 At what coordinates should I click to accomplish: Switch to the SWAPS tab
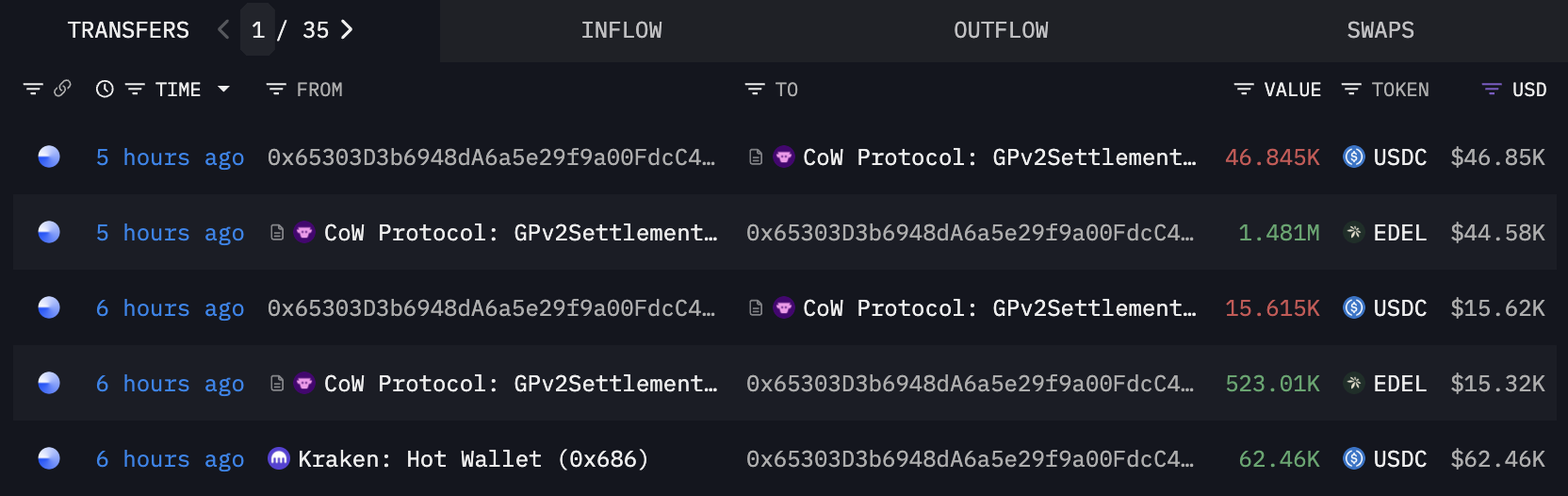(1380, 31)
